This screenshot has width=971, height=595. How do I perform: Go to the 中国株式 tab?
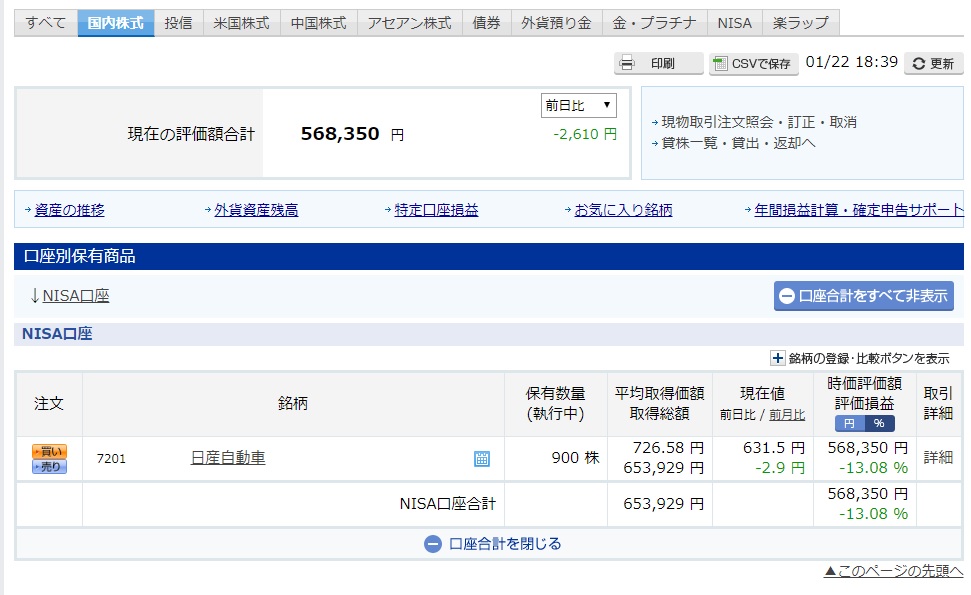point(318,24)
